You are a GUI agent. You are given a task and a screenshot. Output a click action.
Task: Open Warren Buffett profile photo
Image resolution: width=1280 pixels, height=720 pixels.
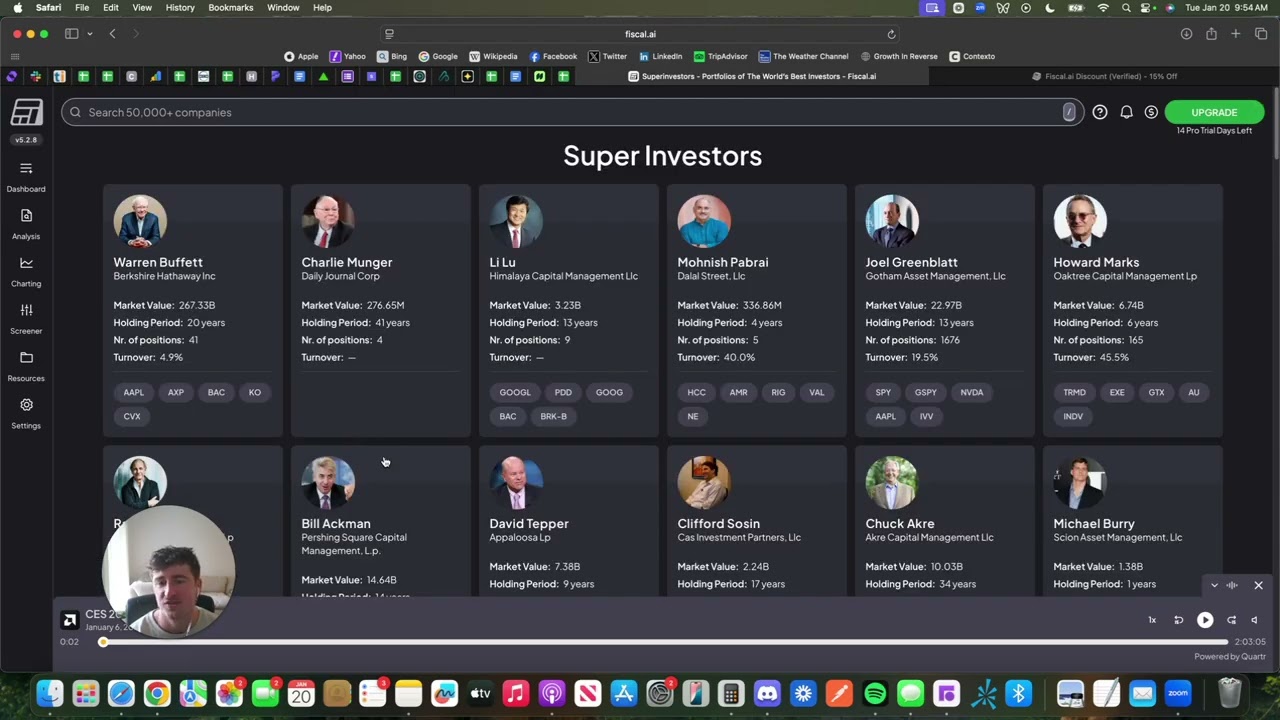(140, 221)
